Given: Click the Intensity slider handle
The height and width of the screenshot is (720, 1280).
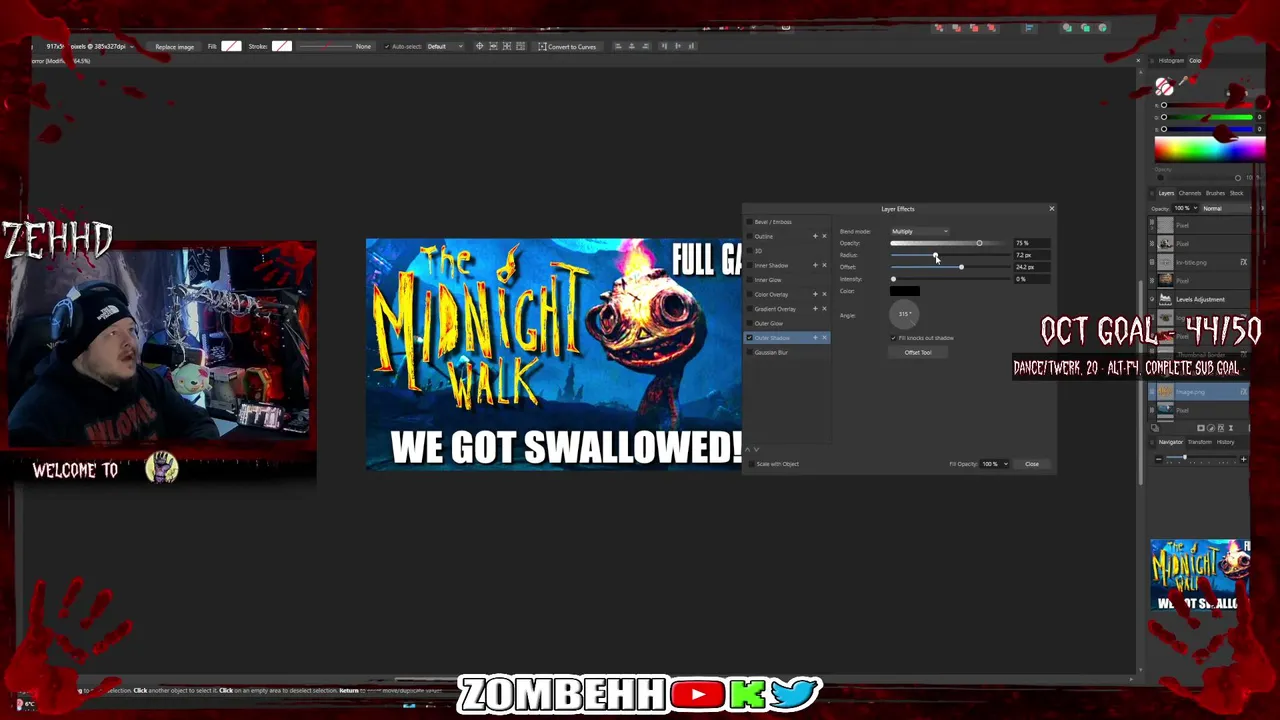Looking at the screenshot, I should point(893,279).
